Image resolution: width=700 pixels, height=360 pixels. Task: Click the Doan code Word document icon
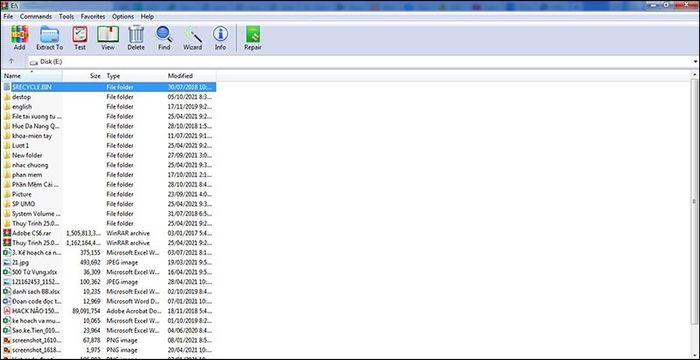pyautogui.click(x=7, y=301)
